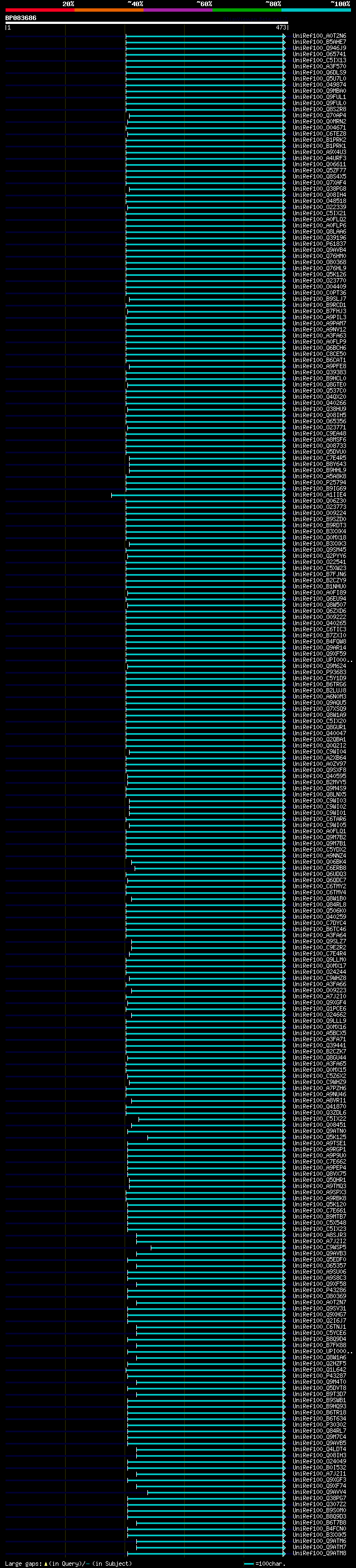
Task: Click hit label UniRef100_B3XXK4
Action: pyautogui.click(x=319, y=531)
